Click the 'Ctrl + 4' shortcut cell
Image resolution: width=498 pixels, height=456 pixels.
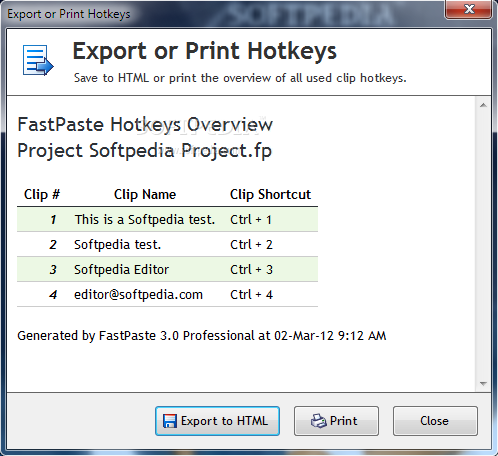(251, 295)
